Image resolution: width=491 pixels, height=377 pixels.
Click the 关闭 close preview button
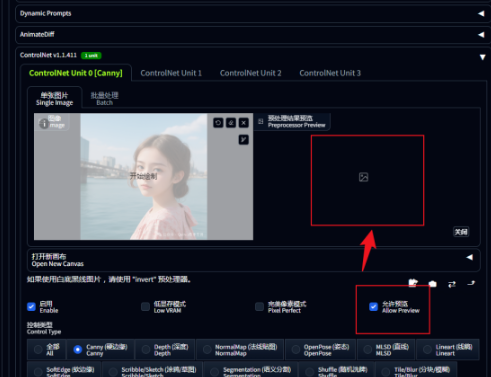point(461,232)
